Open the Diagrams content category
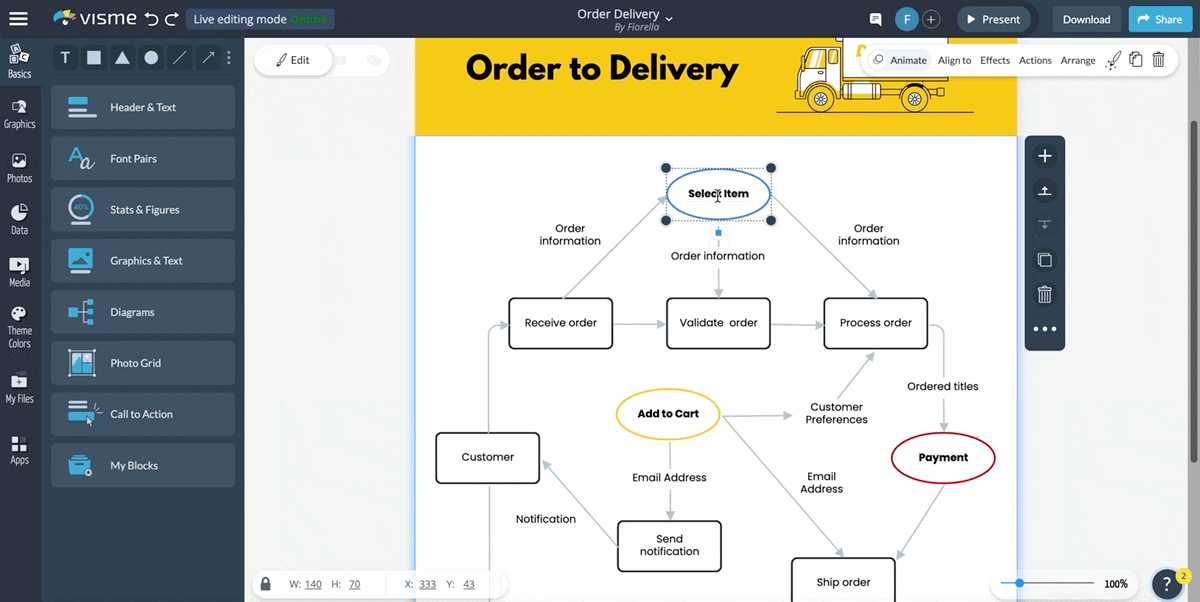1200x602 pixels. [x=142, y=312]
